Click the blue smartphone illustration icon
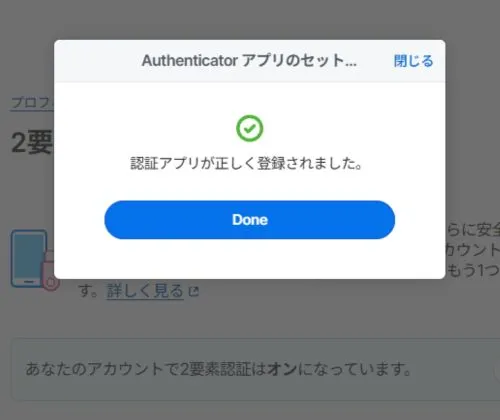This screenshot has width=500, height=420. [29, 258]
